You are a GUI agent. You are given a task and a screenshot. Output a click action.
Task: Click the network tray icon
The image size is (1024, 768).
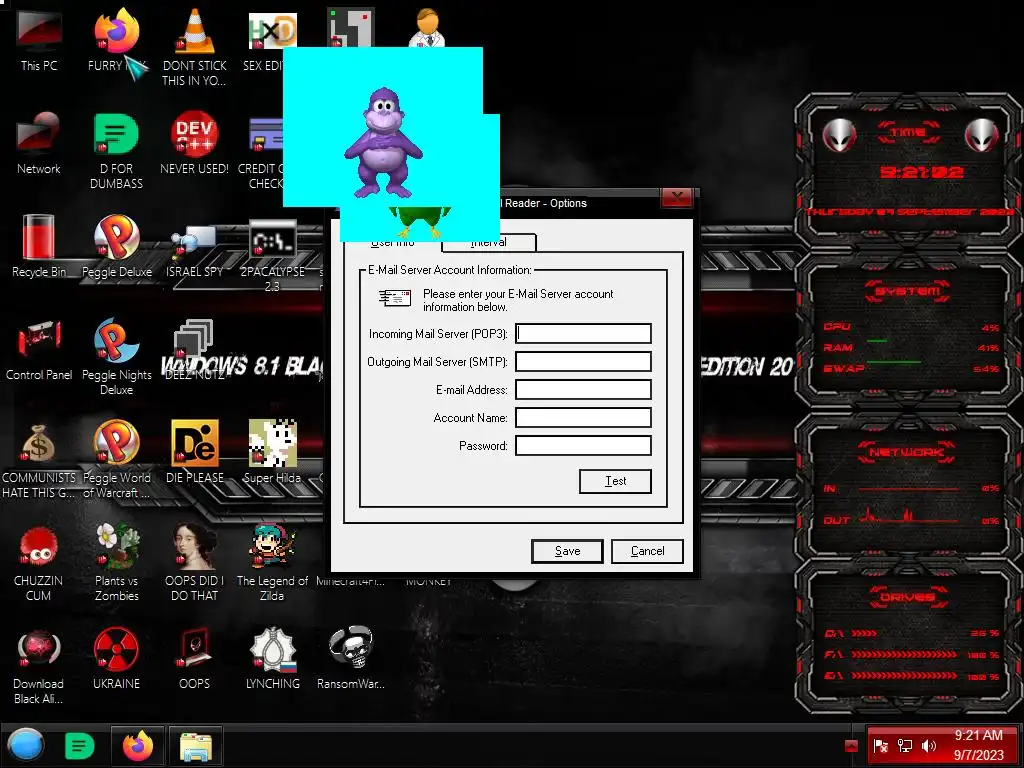[x=904, y=746]
